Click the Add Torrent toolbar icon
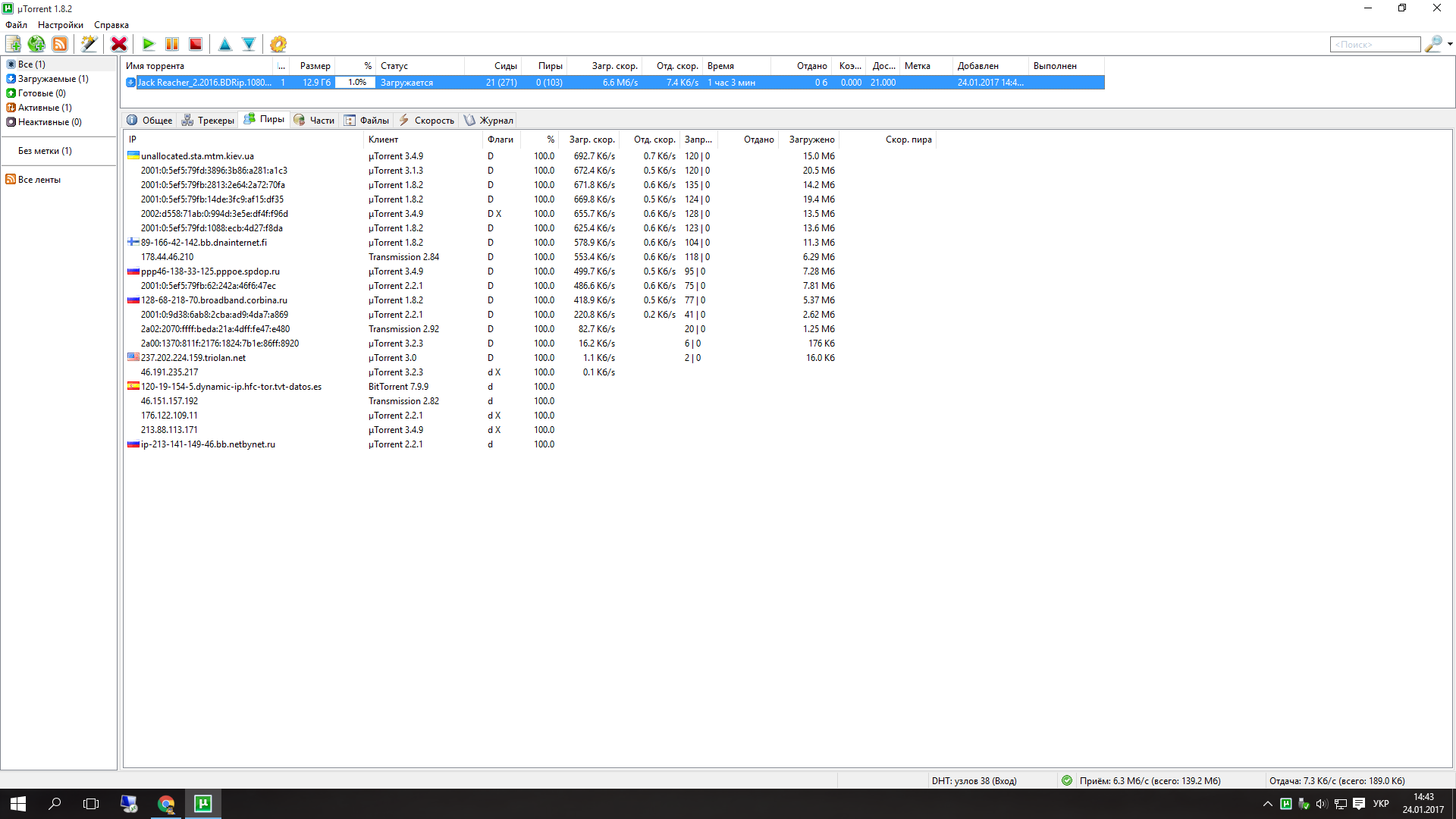 [x=14, y=44]
